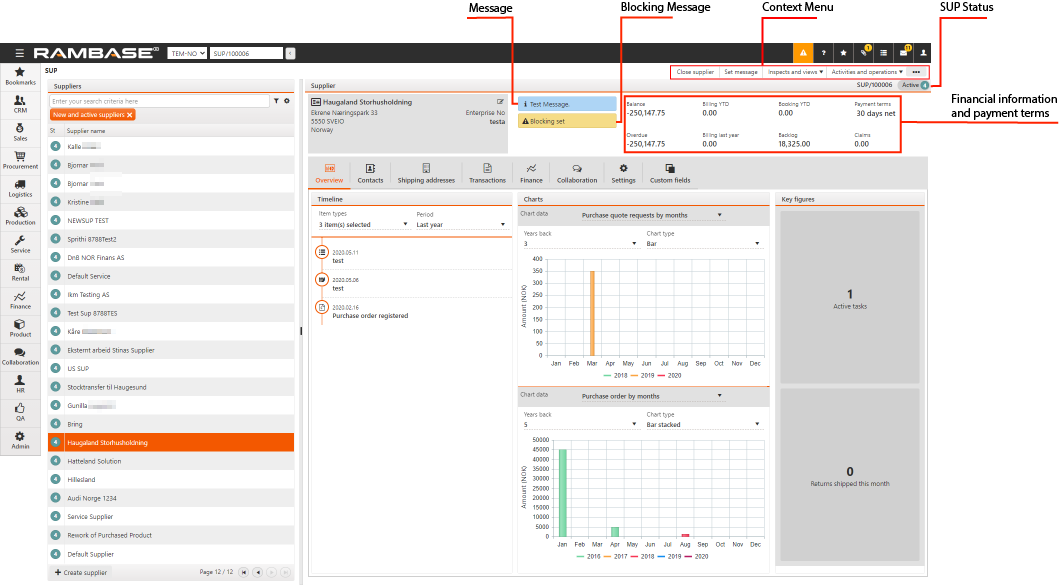Open the Logistics module icon

click(20, 186)
